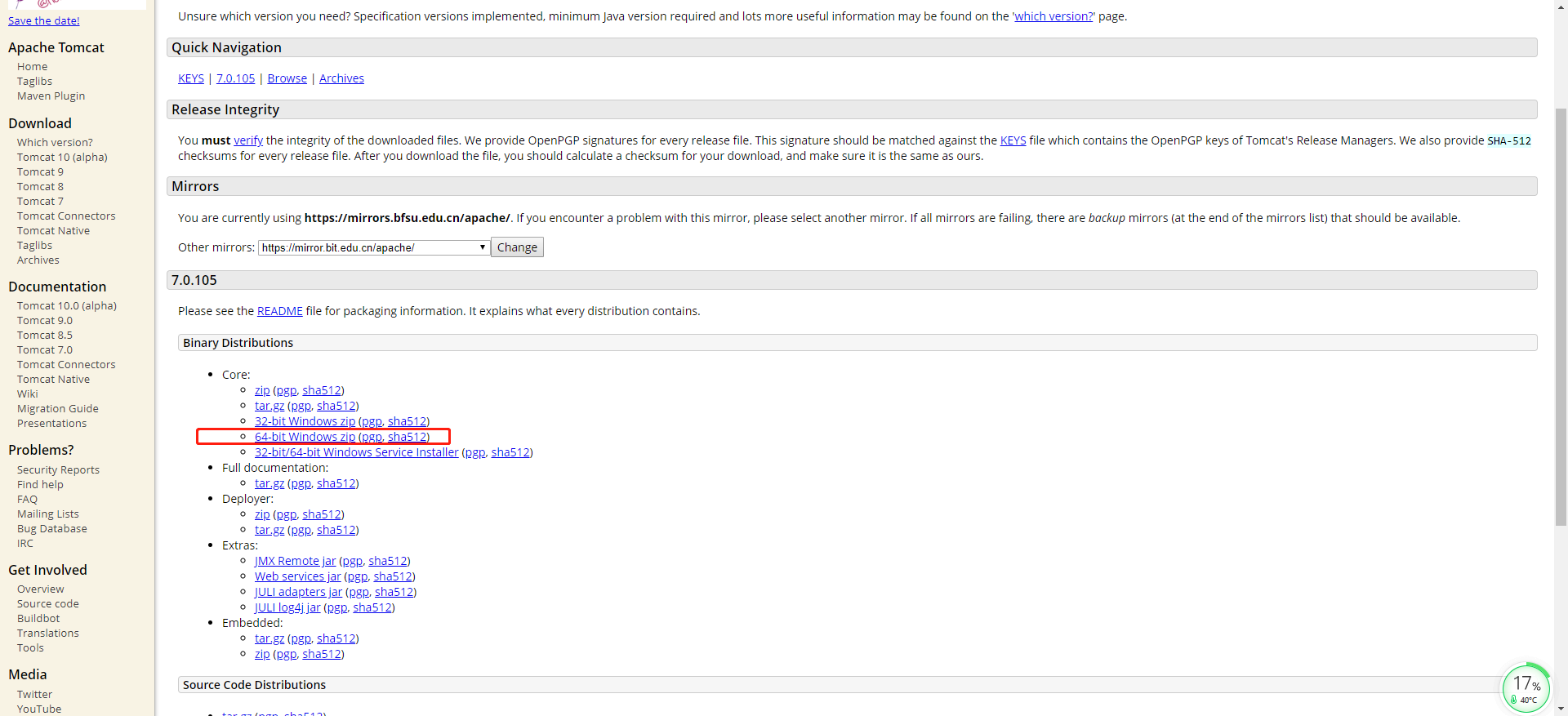This screenshot has width=1568, height=716.
Task: Click the page vertical scrollbar thumb
Action: (1561, 317)
